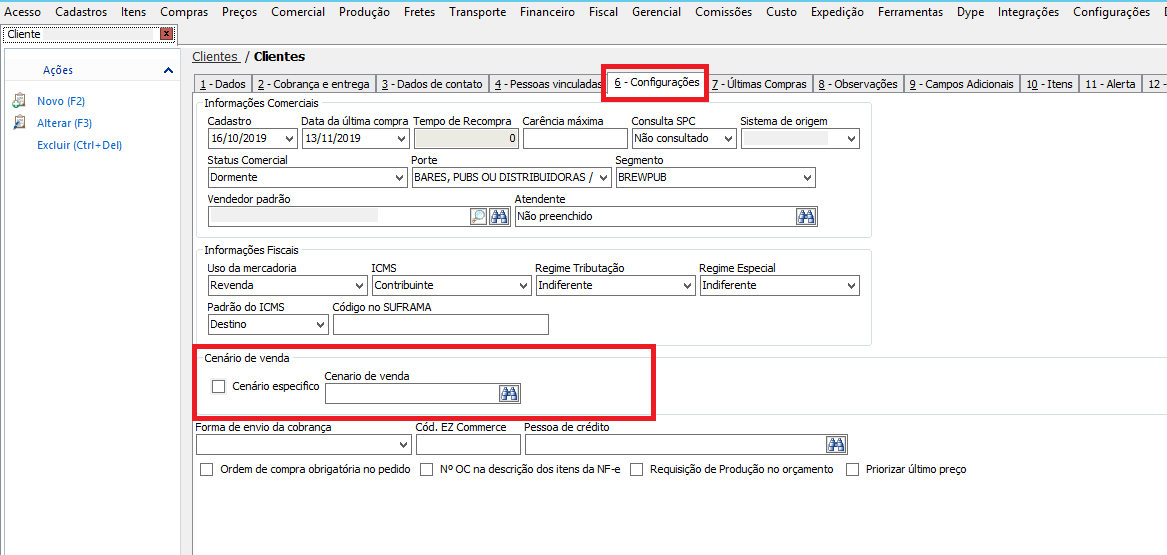The height and width of the screenshot is (555, 1167).
Task: Open the Data da última compra dropdown
Action: [402, 138]
